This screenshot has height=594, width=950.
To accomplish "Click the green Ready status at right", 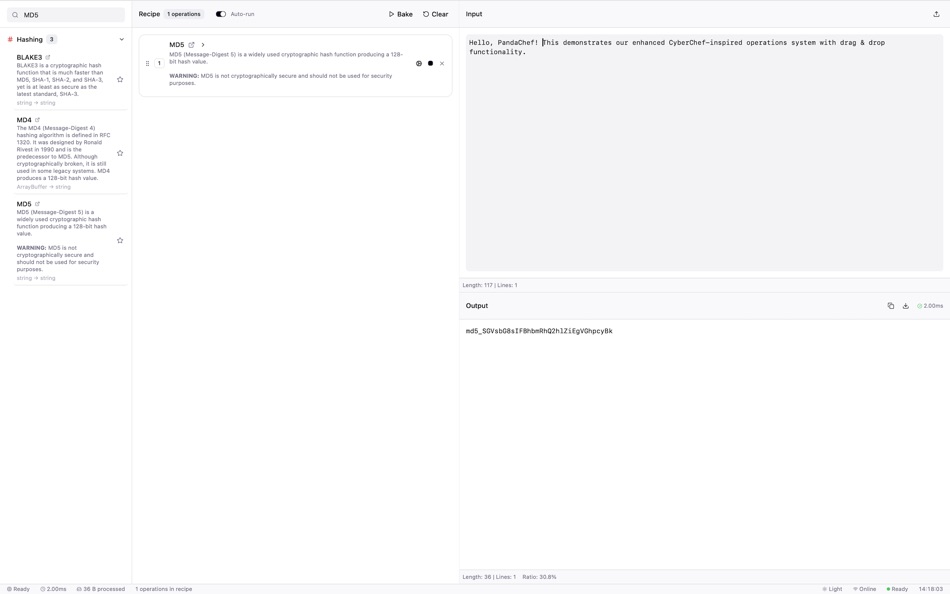I will (x=897, y=589).
